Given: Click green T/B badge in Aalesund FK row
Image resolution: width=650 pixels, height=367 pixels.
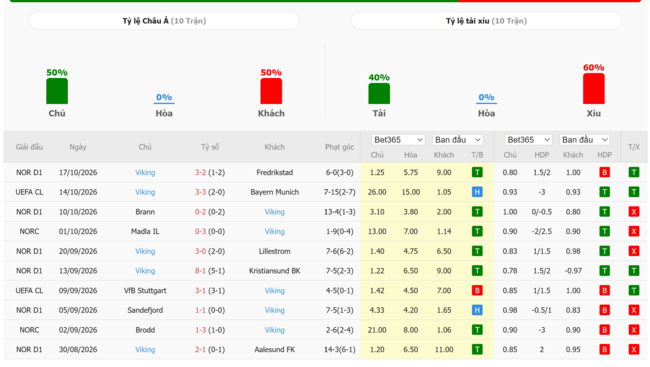Looking at the screenshot, I should (x=477, y=350).
